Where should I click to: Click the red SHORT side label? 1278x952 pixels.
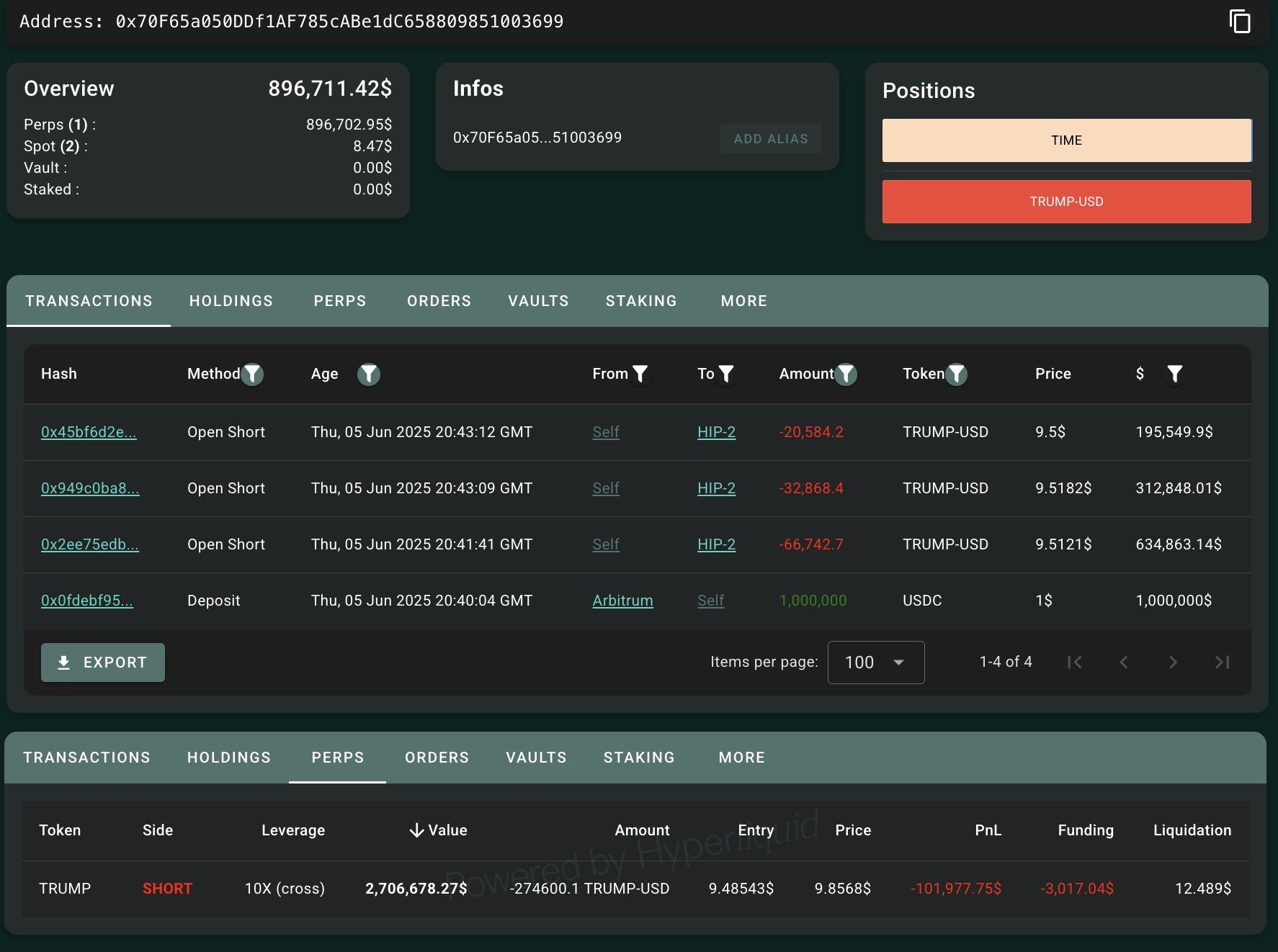click(x=167, y=889)
